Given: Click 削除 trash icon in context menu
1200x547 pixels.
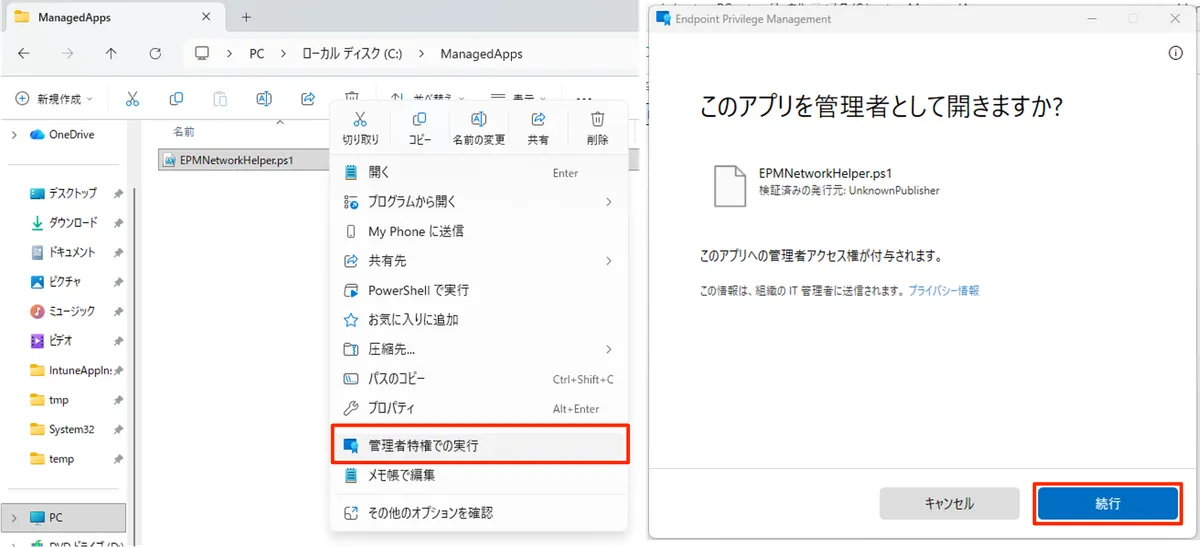Looking at the screenshot, I should [x=598, y=129].
